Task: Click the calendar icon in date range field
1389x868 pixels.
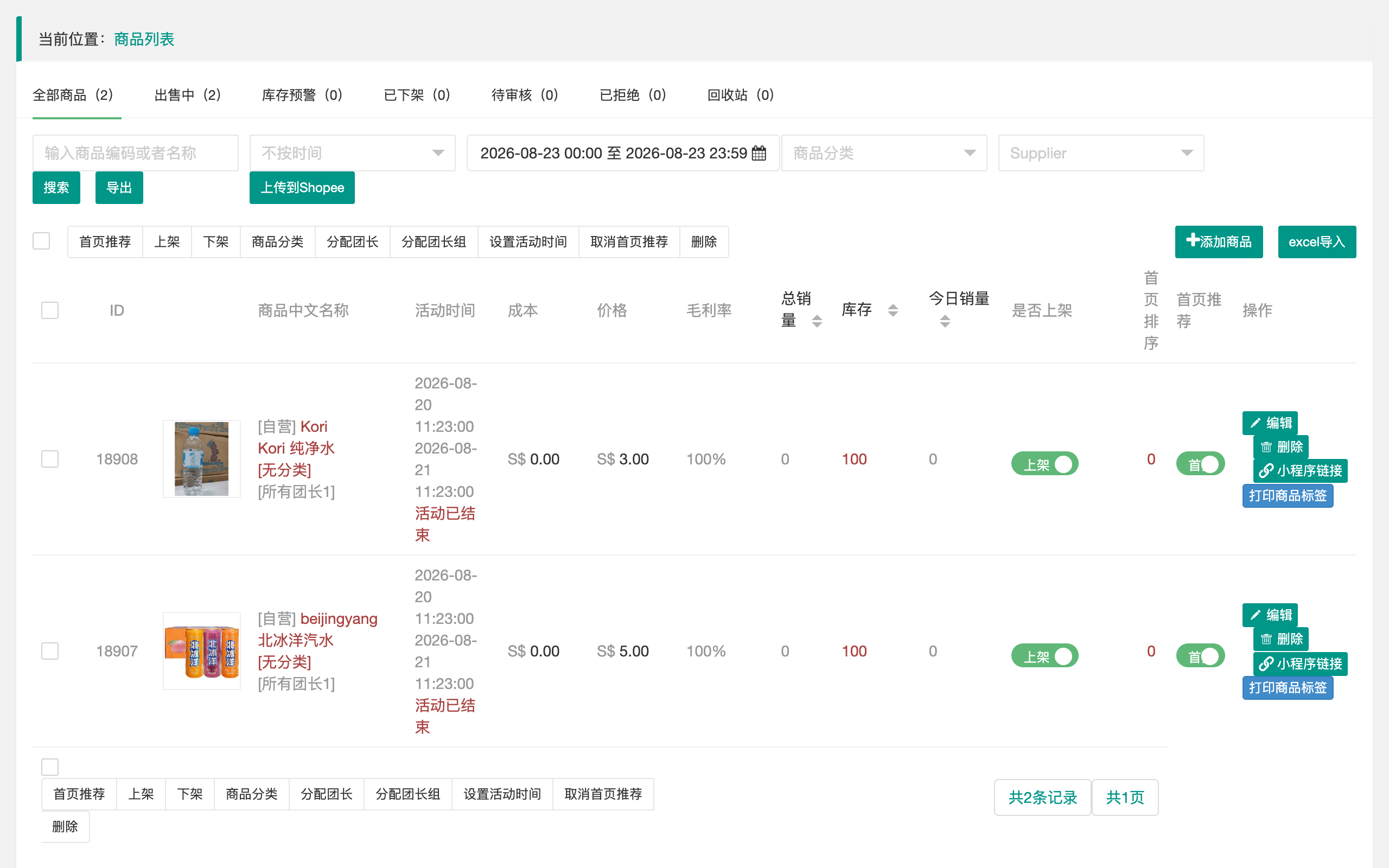Action: [759, 154]
